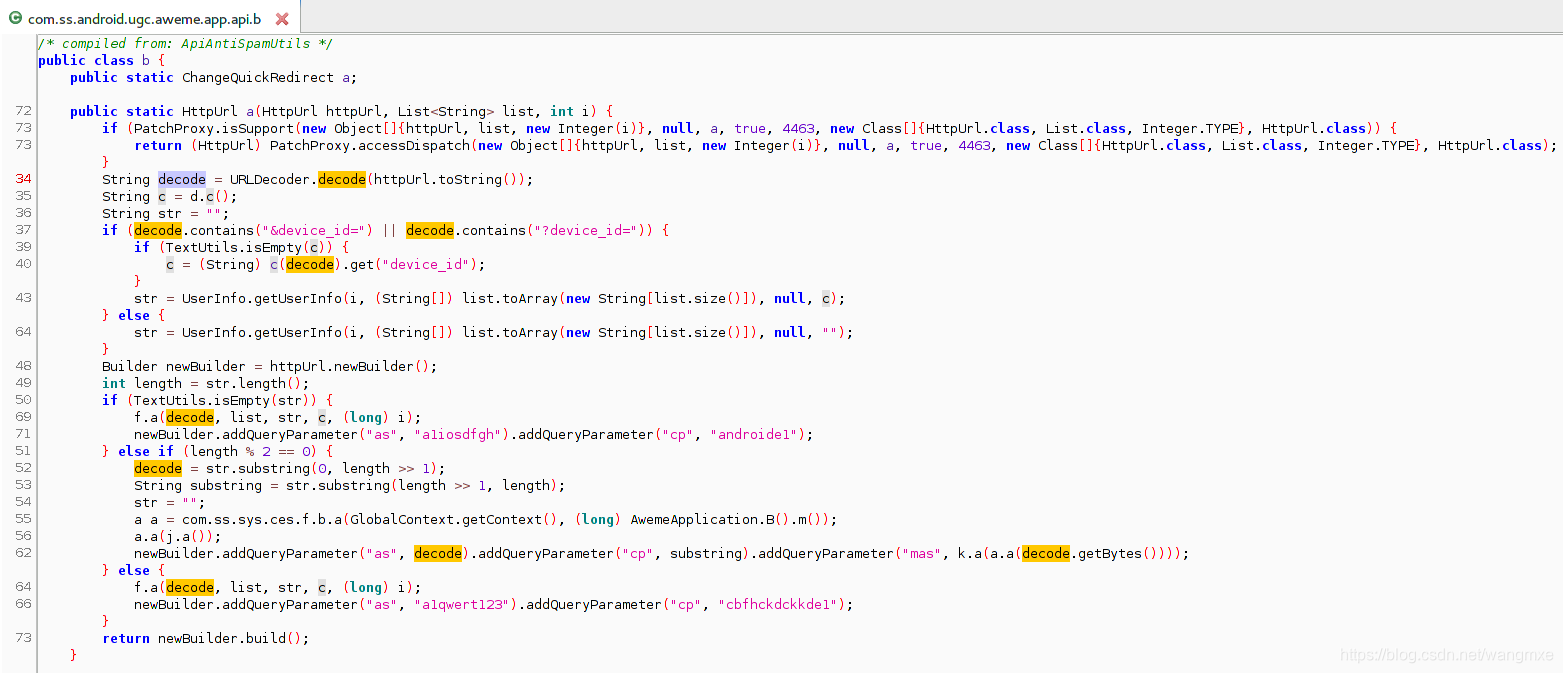Image resolution: width=1563 pixels, height=673 pixels.
Task: Click line number 48 in the gutter
Action: (x=25, y=366)
